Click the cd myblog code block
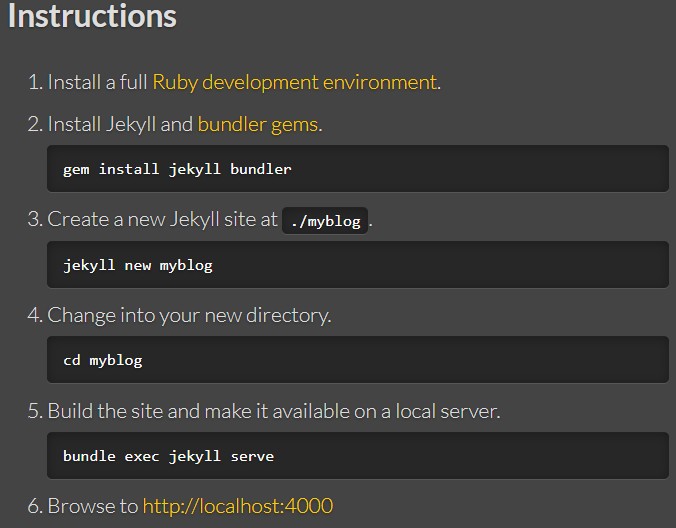 pyautogui.click(x=358, y=359)
